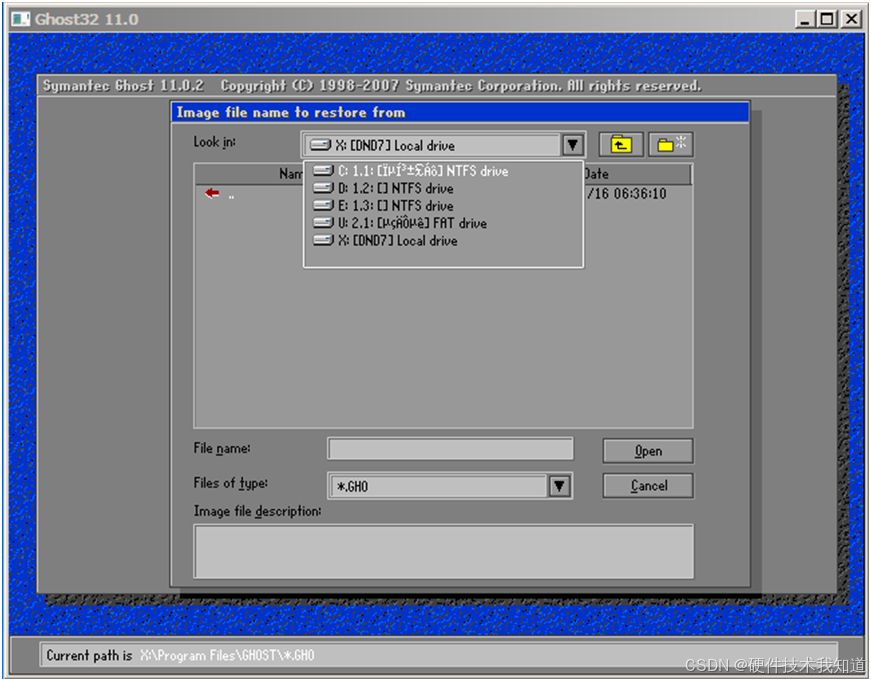Click the red parent directory arrow

(x=212, y=193)
